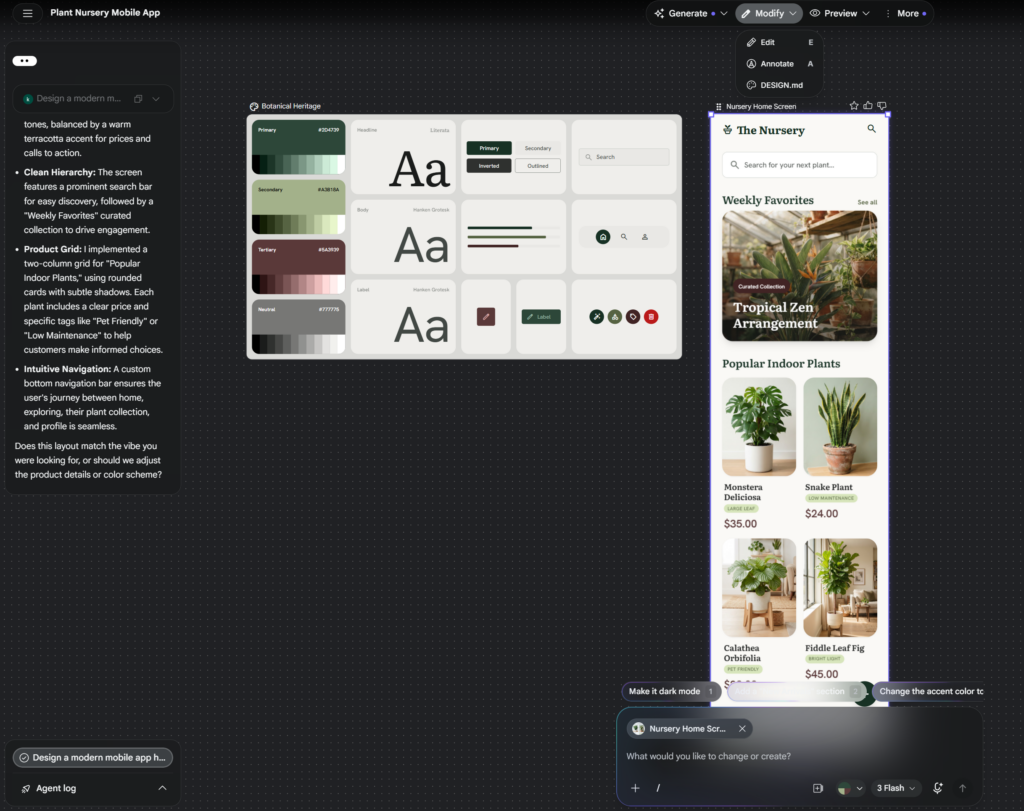This screenshot has height=811, width=1024.
Task: Click the Botanical Heritage palette icon
Action: [x=254, y=106]
